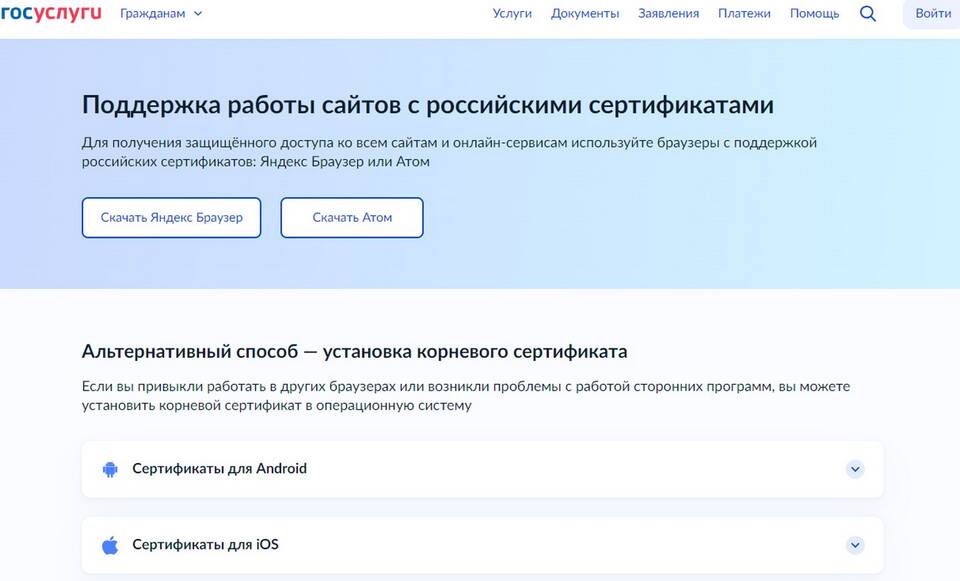The image size is (960, 581).
Task: Open the search magnifier icon
Action: coord(868,13)
